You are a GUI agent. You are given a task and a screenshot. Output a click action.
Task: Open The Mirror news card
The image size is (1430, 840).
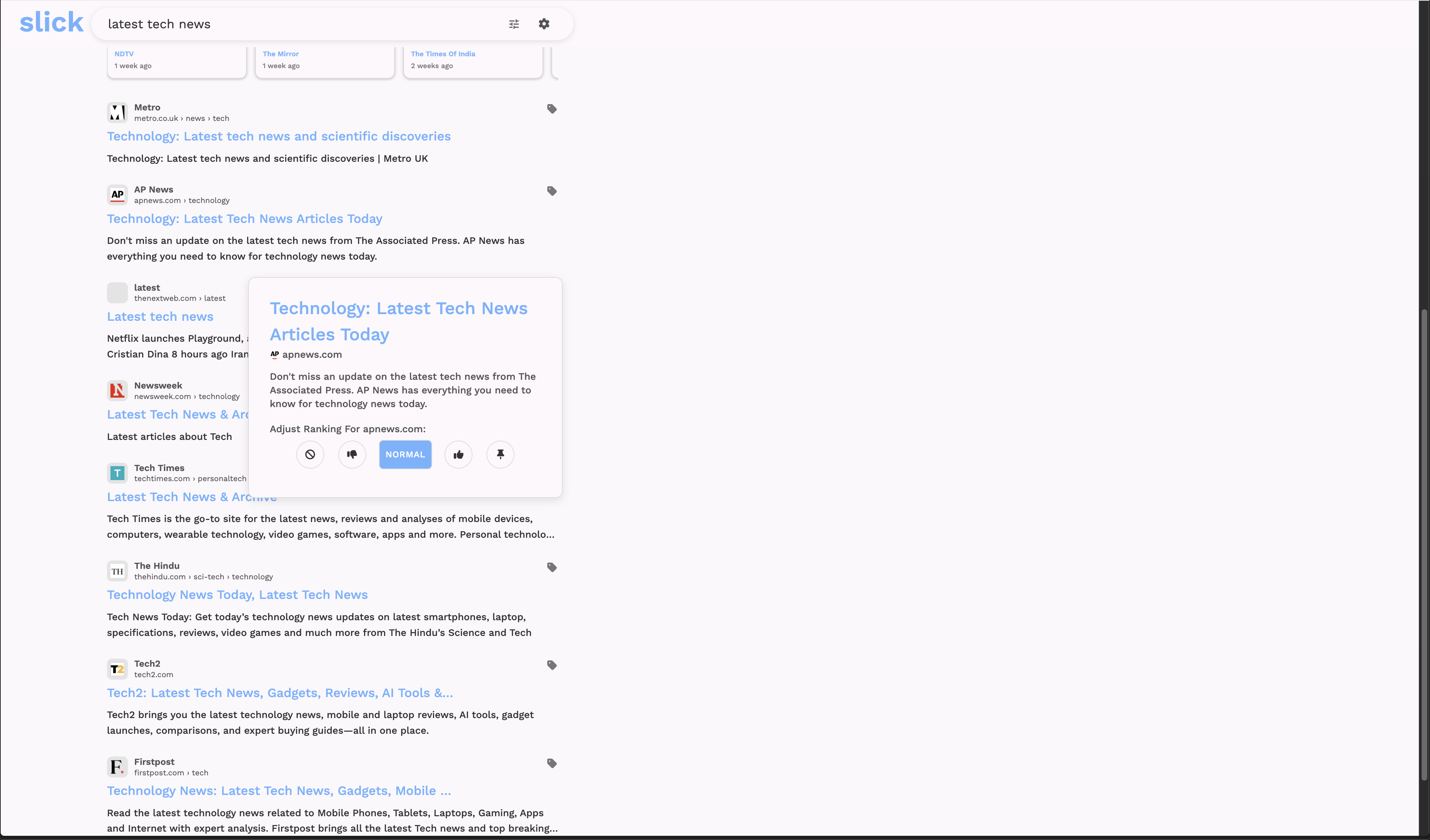point(325,62)
